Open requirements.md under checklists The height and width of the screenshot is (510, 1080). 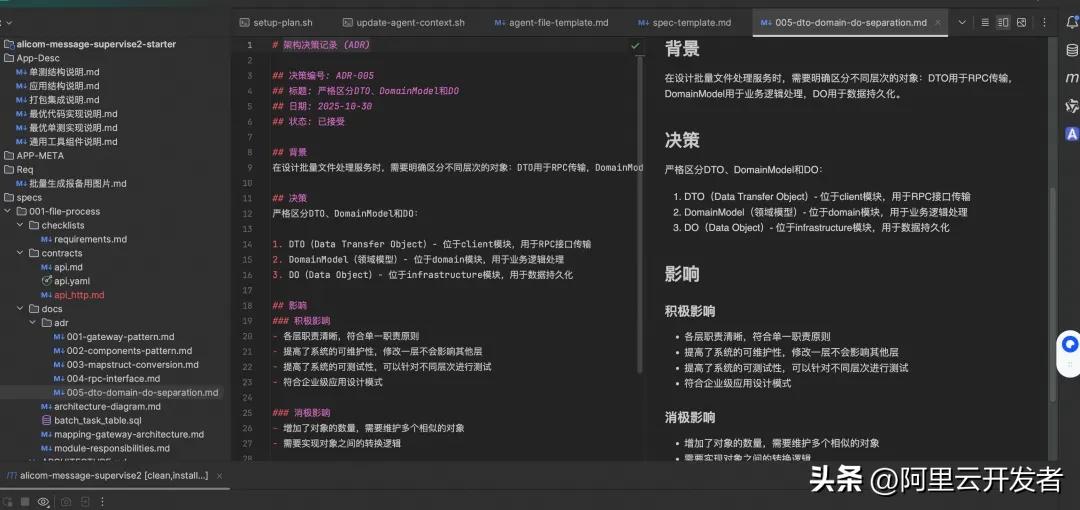click(x=84, y=239)
